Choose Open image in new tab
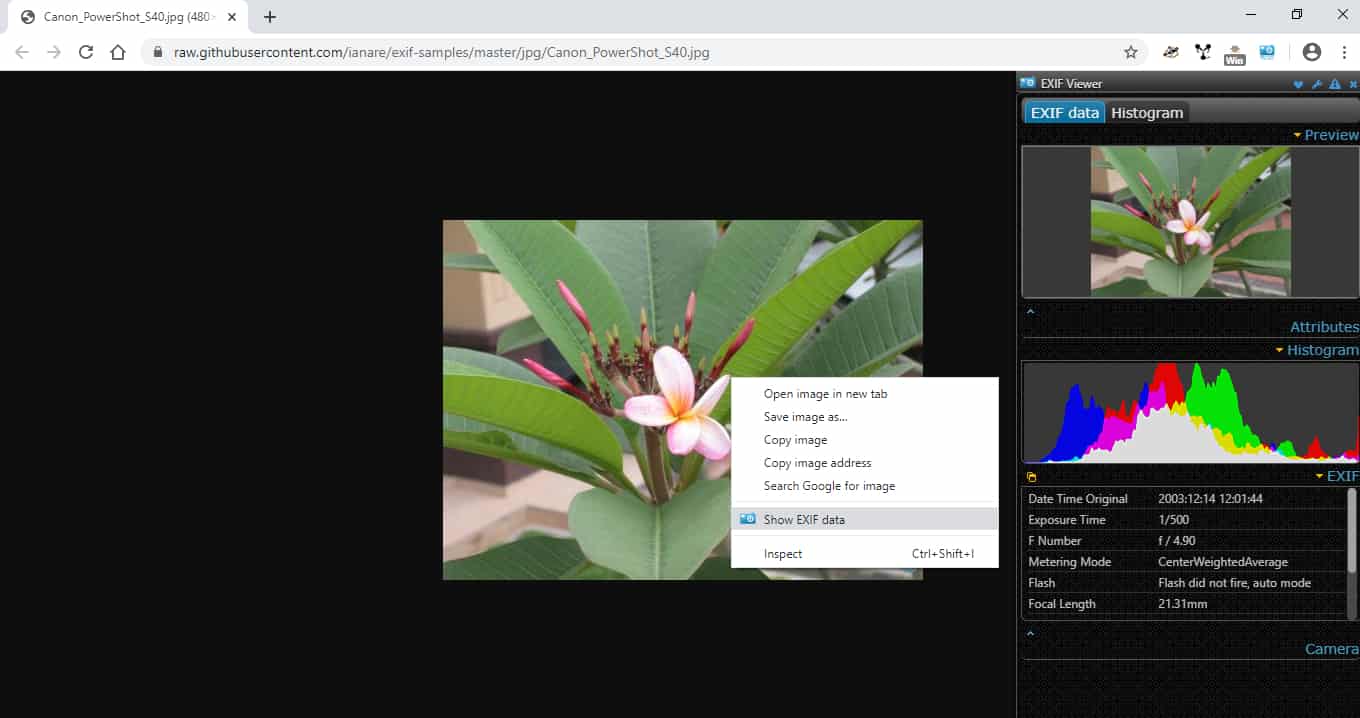The width and height of the screenshot is (1360, 718). [864, 394]
